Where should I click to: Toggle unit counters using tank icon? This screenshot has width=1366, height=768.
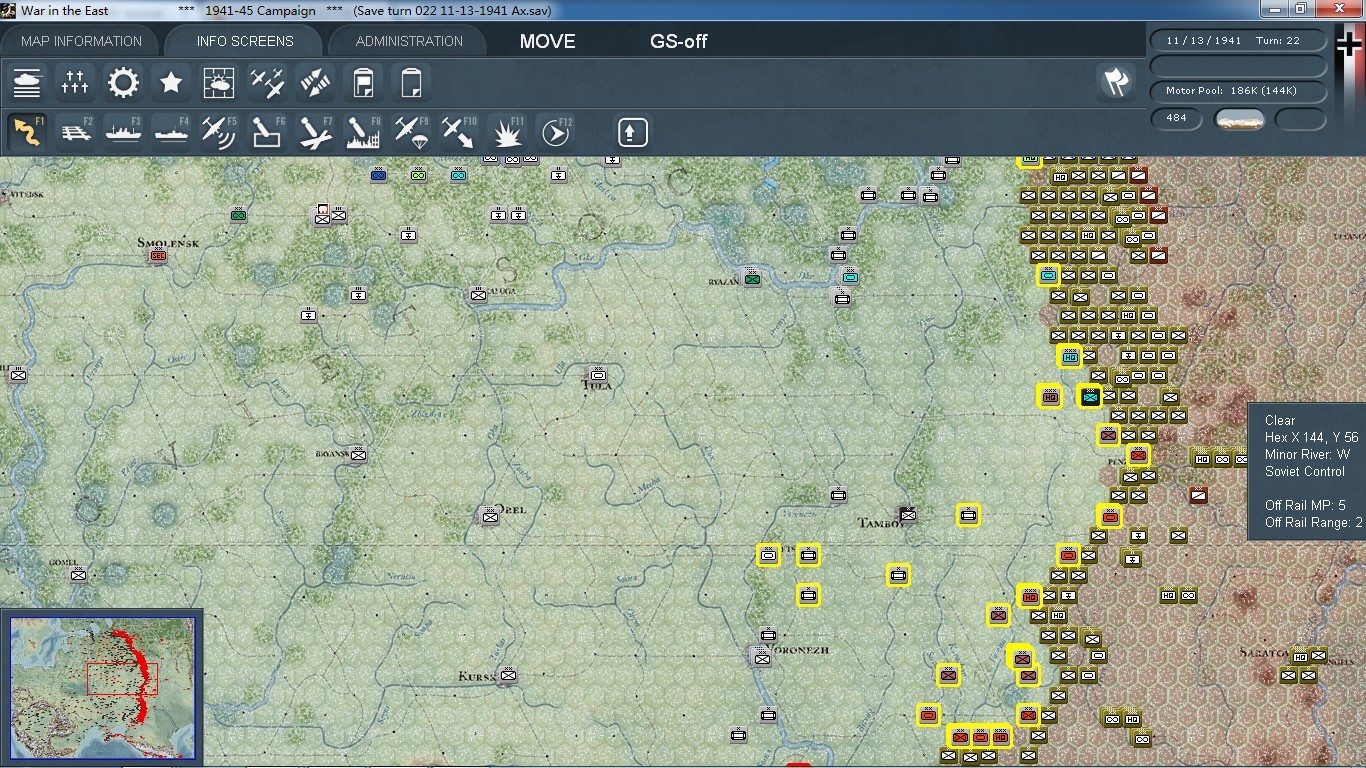click(28, 83)
